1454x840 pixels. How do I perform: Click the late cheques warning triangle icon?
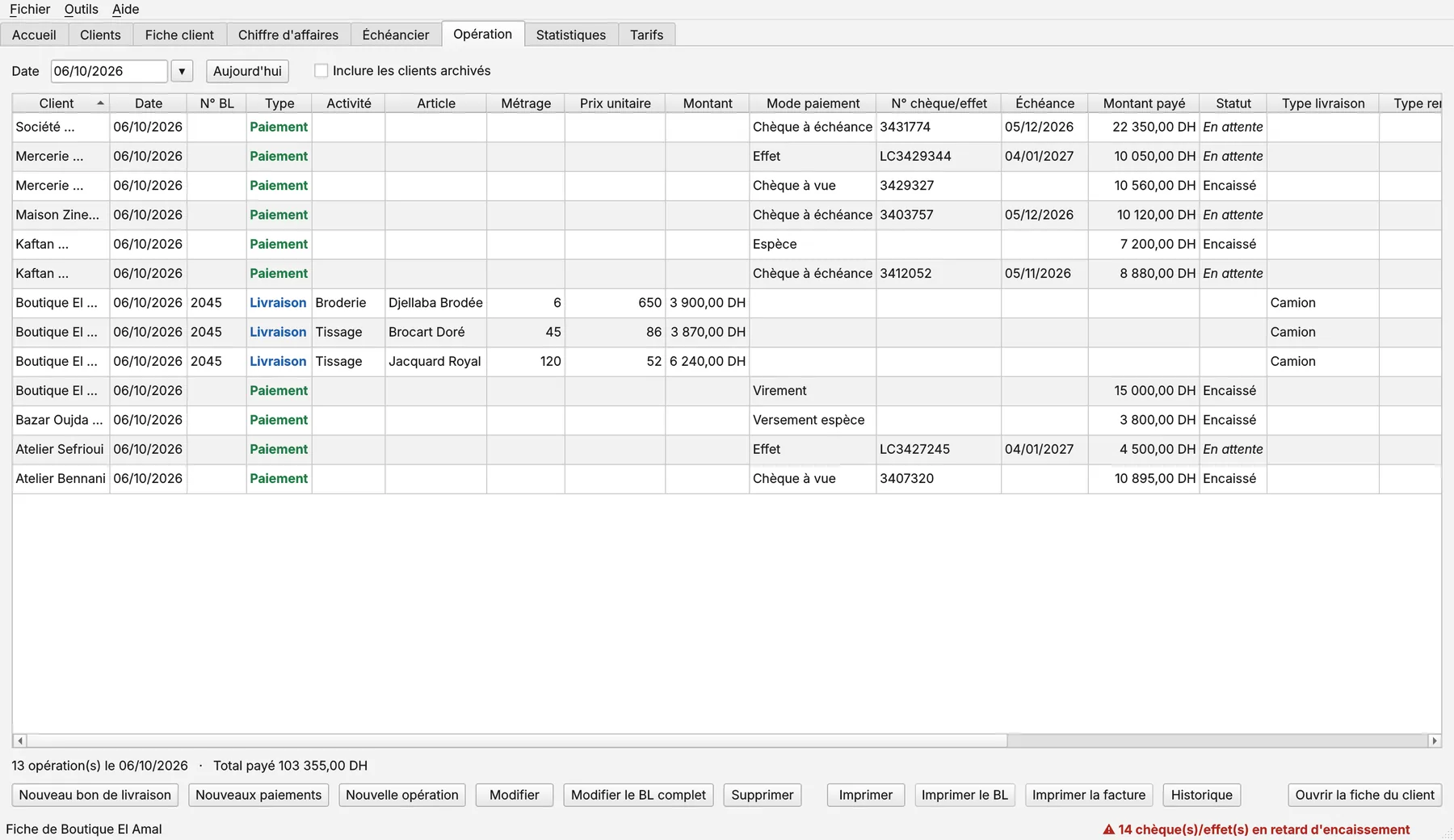pyautogui.click(x=1109, y=829)
